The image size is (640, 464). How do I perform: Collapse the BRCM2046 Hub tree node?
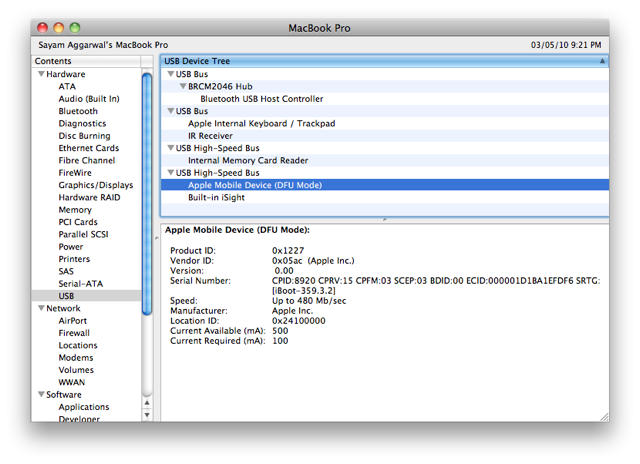(182, 87)
